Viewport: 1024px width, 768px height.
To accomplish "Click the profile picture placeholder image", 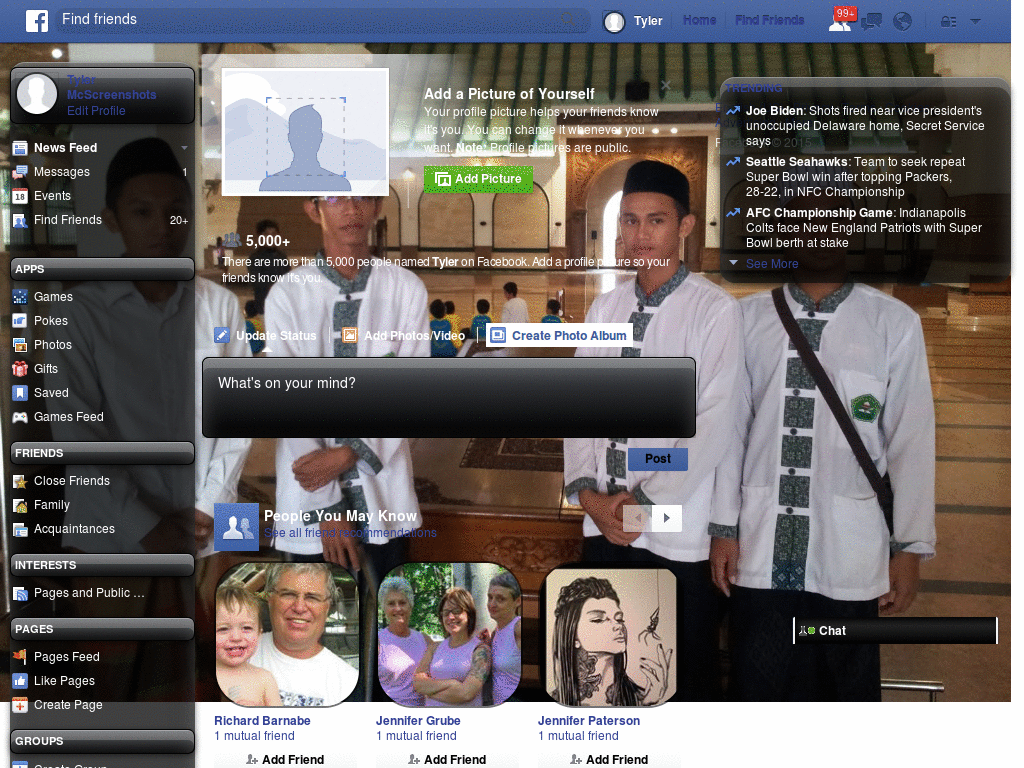I will [x=306, y=132].
